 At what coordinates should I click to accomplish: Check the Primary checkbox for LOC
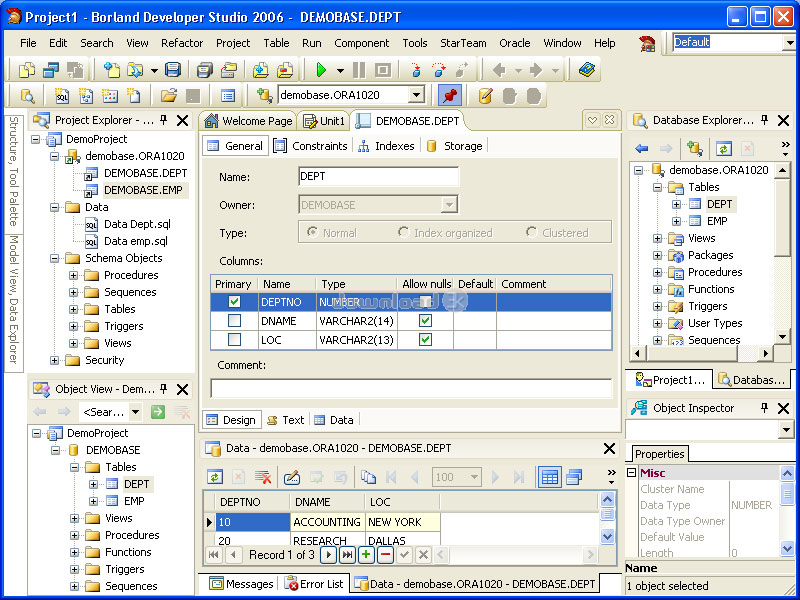point(234,339)
